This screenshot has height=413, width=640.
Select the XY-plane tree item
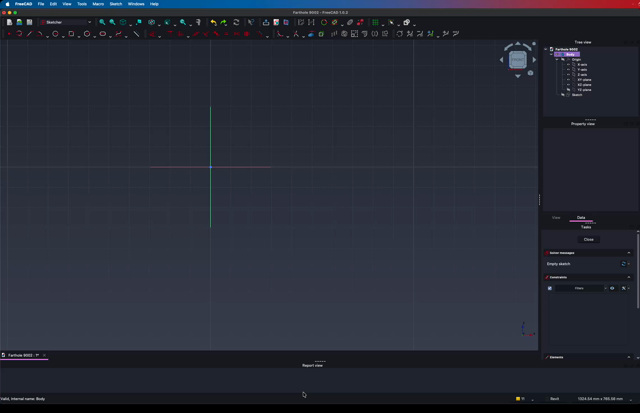point(584,79)
